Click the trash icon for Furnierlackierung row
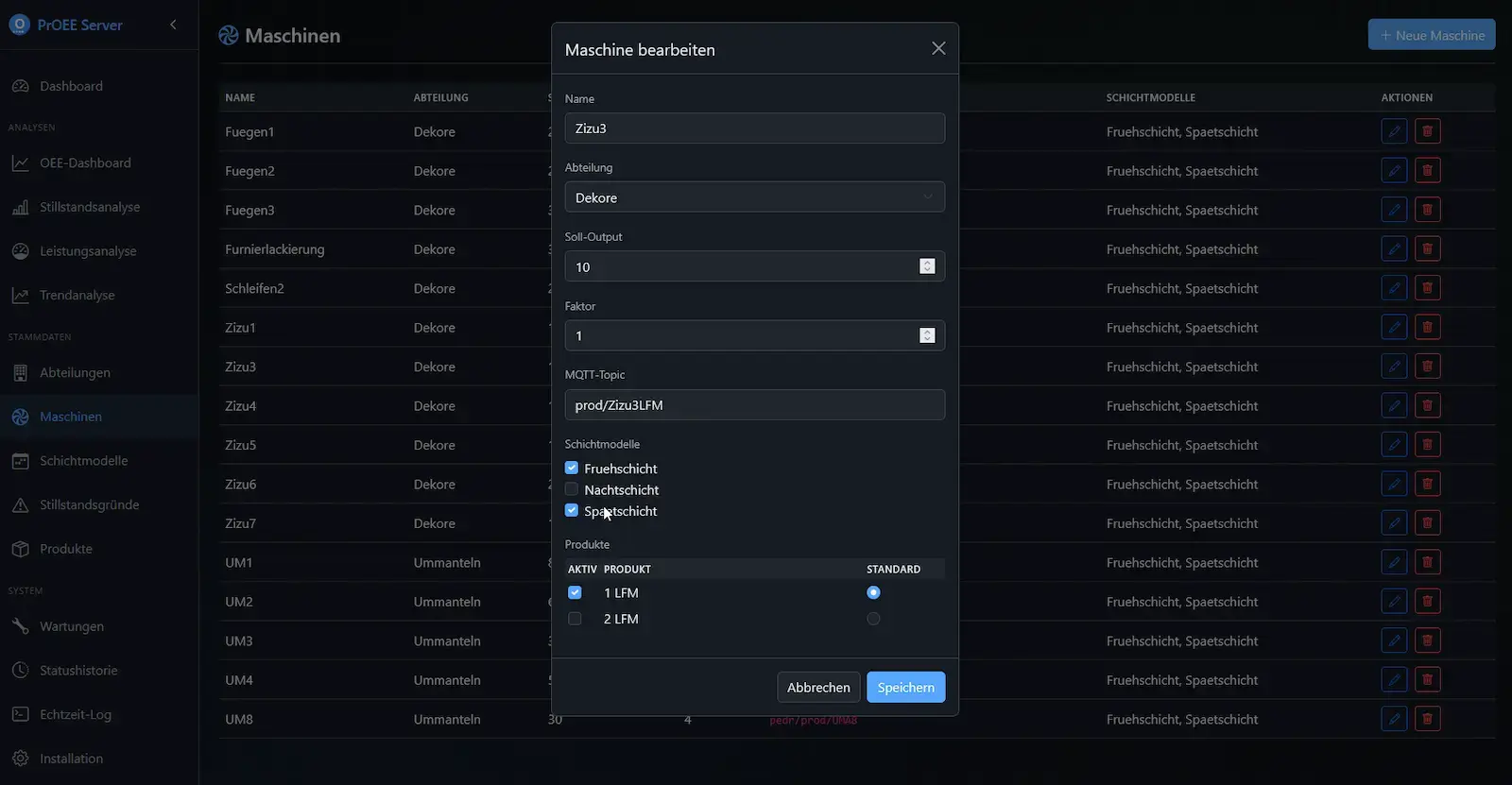 [1427, 249]
